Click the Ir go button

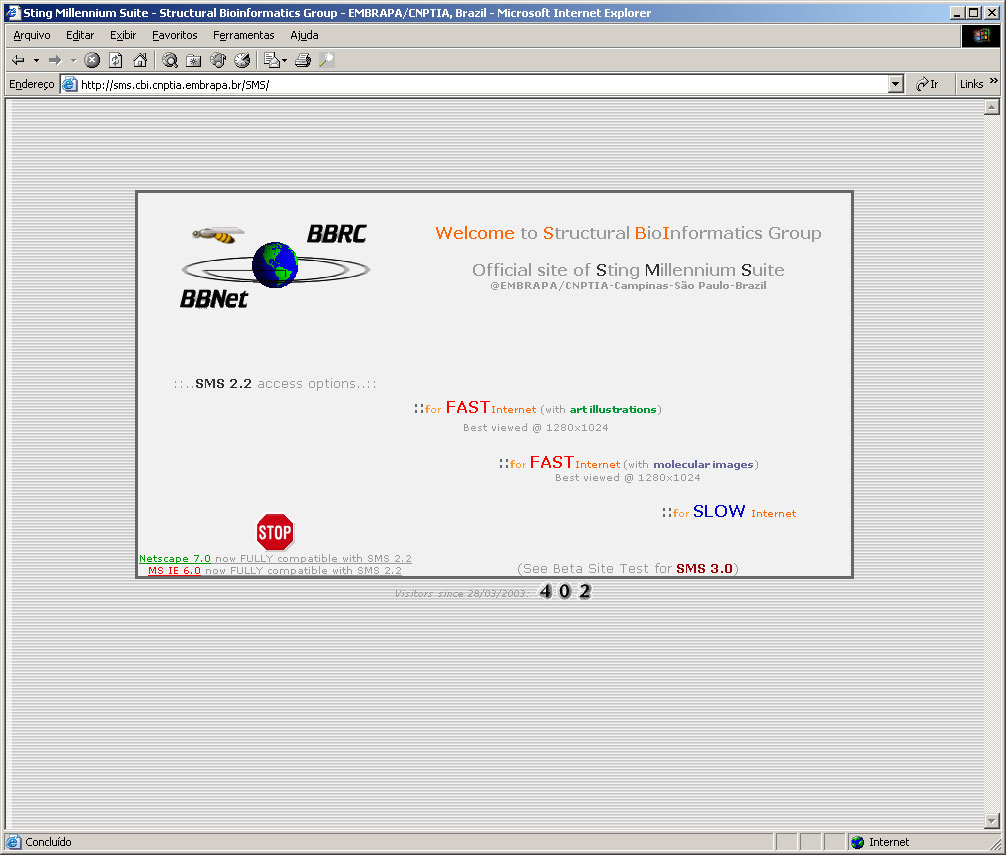pos(928,84)
